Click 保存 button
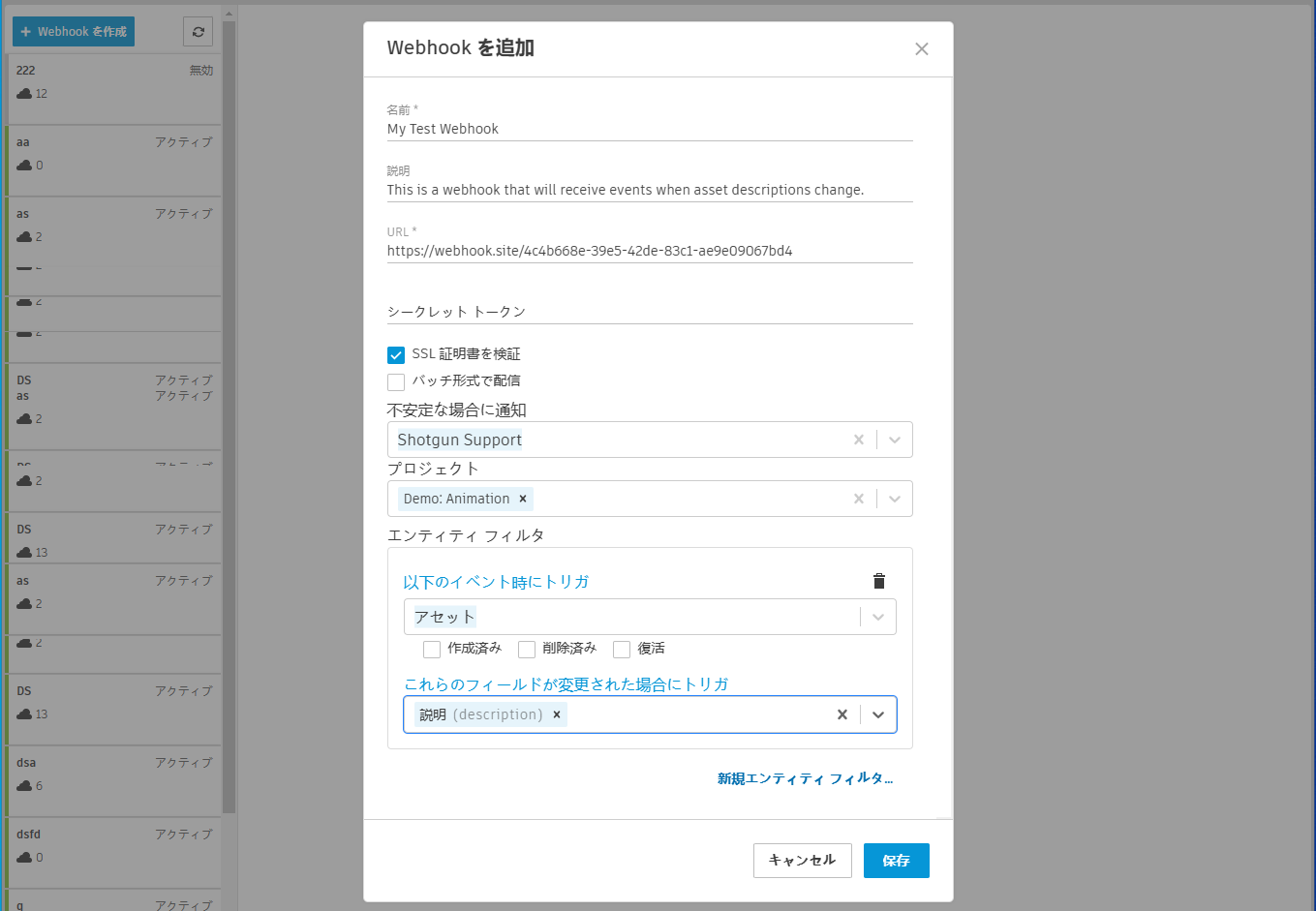 pos(897,861)
